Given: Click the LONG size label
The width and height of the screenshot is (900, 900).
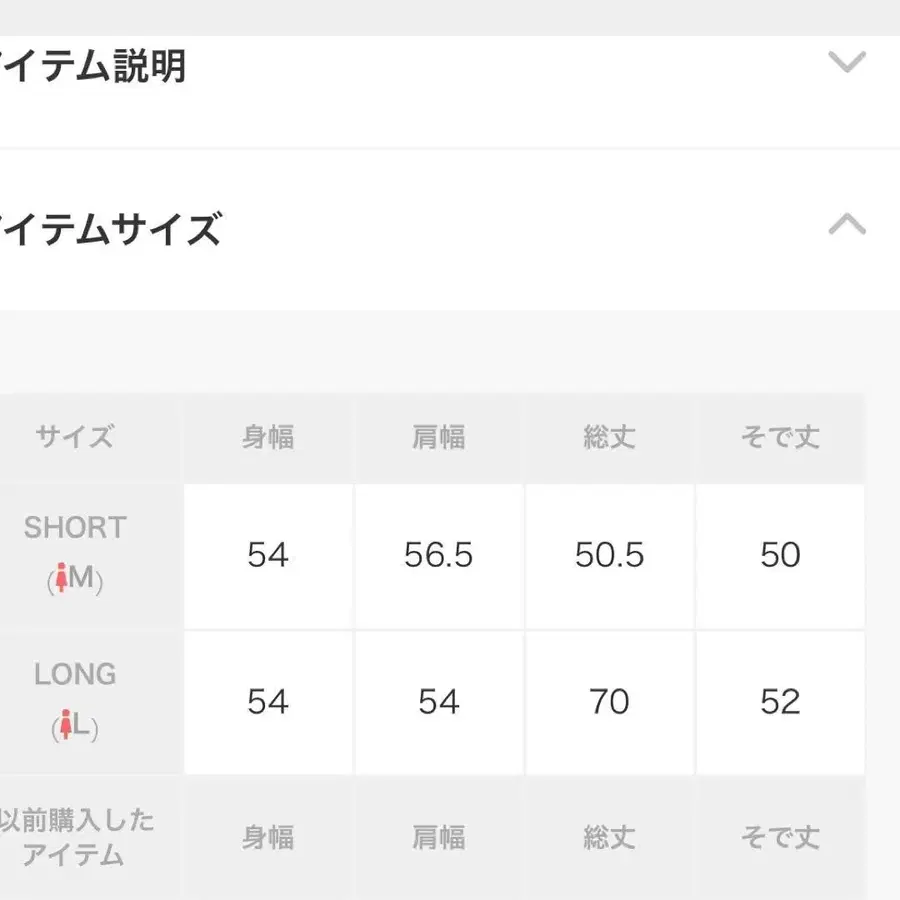Looking at the screenshot, I should (73, 674).
